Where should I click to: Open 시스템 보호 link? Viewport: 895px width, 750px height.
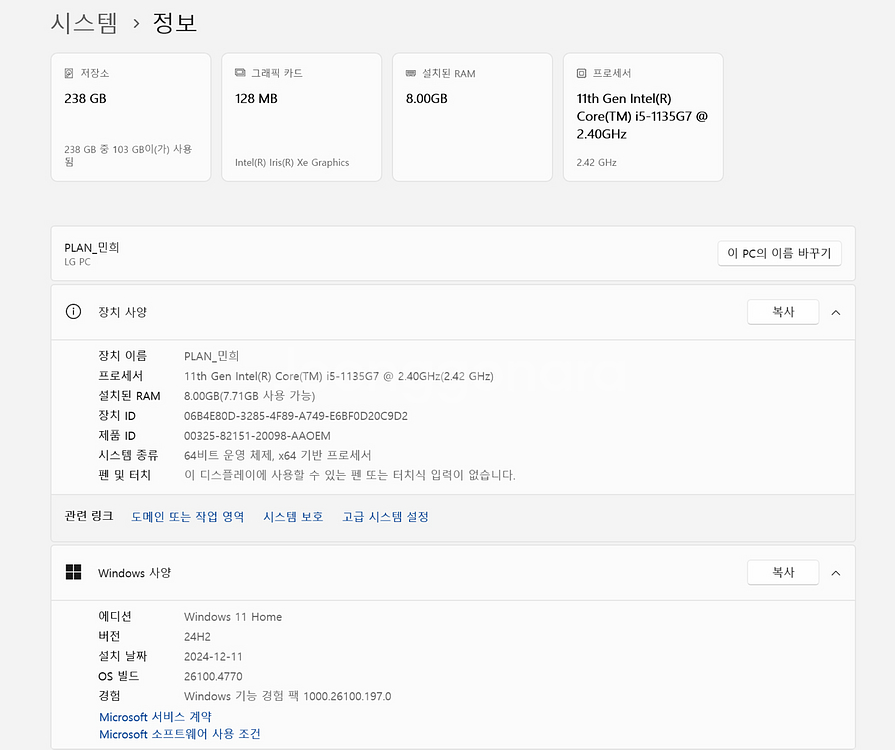[x=293, y=517]
